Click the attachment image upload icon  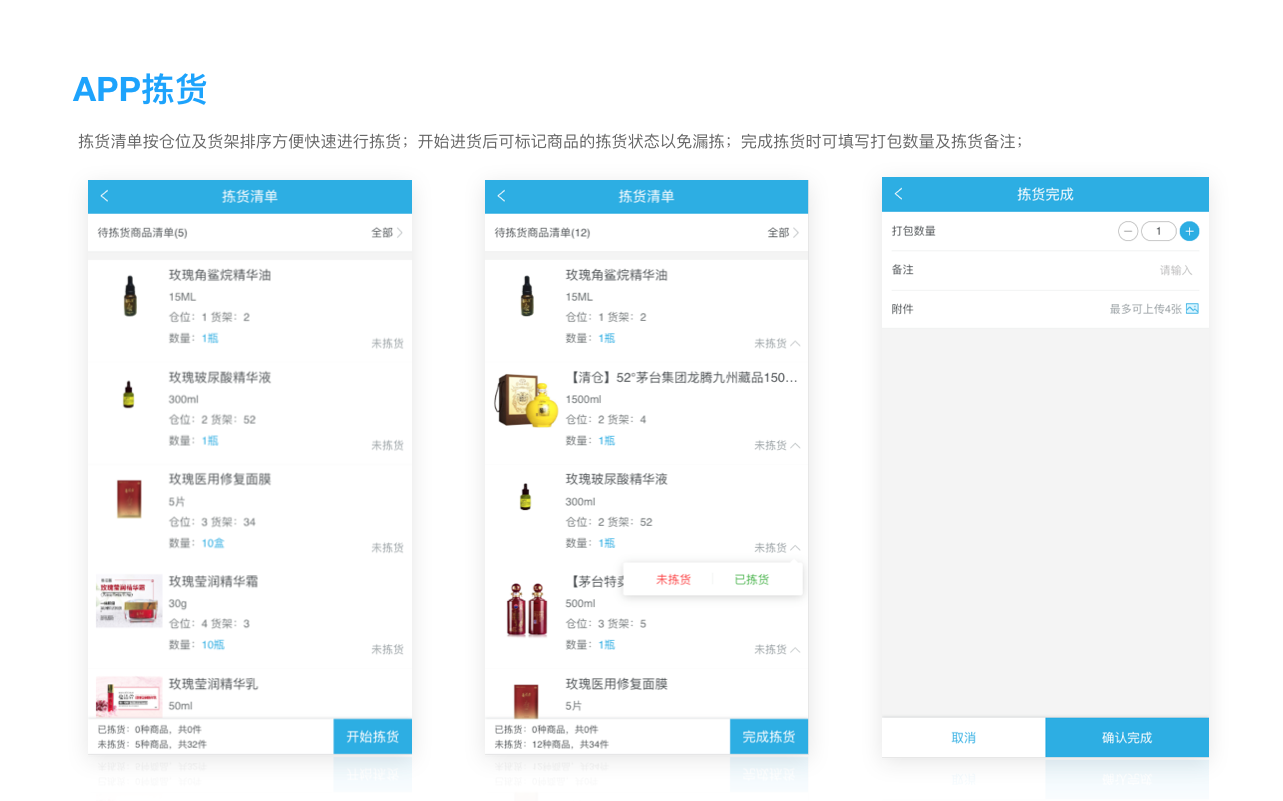pos(1192,309)
